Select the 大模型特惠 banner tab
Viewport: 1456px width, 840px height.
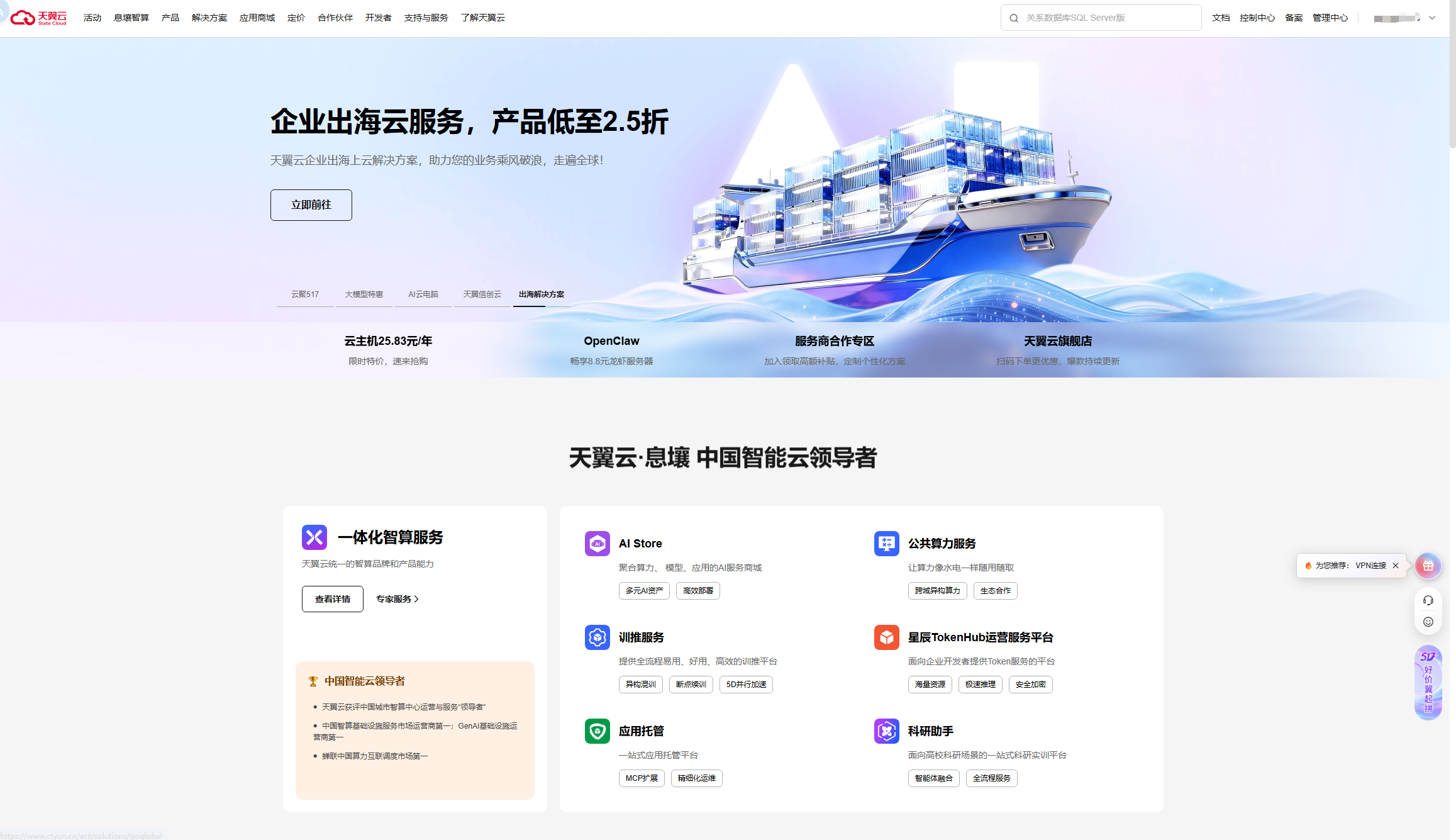tap(364, 294)
